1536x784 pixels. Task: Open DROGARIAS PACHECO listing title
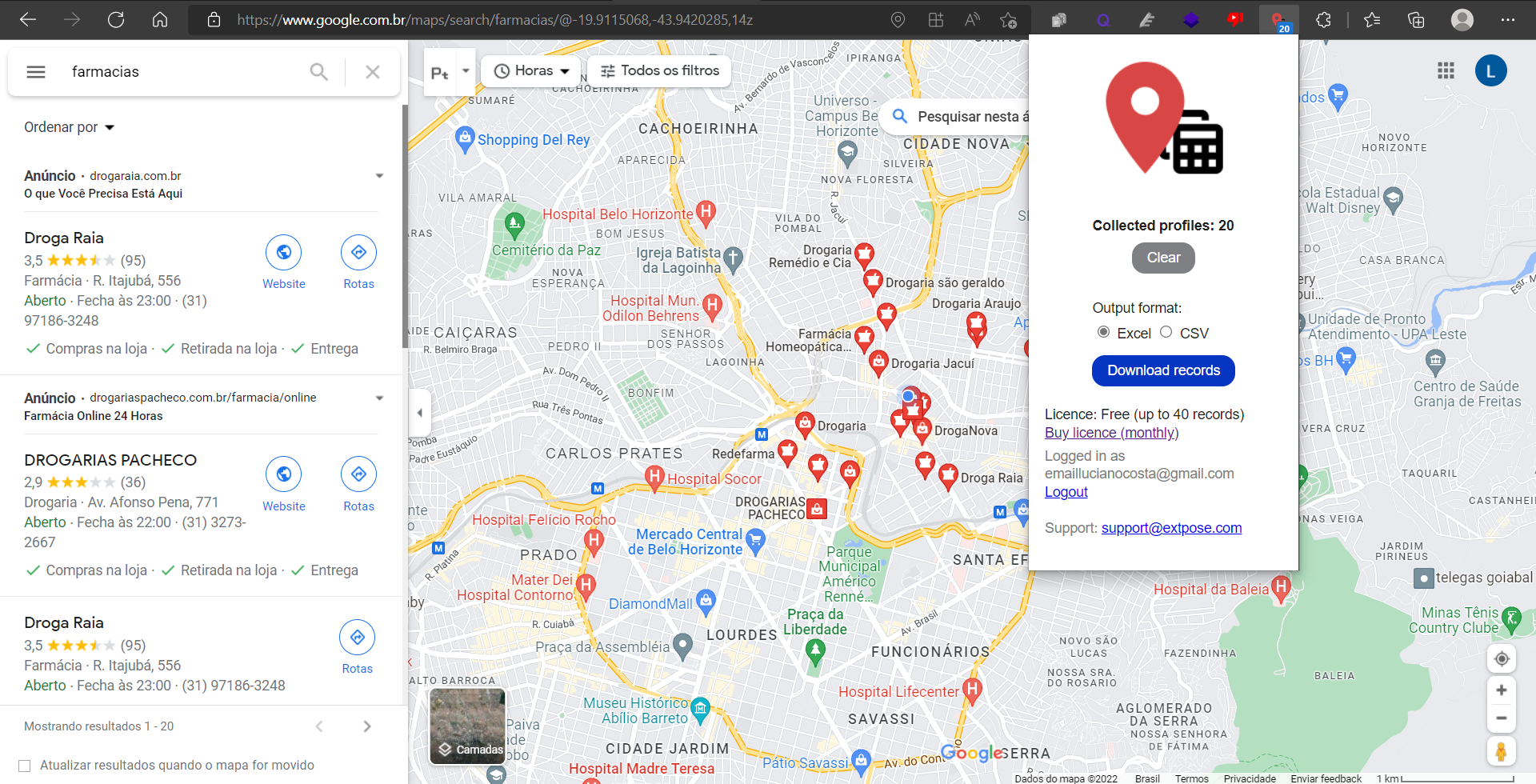coord(110,460)
